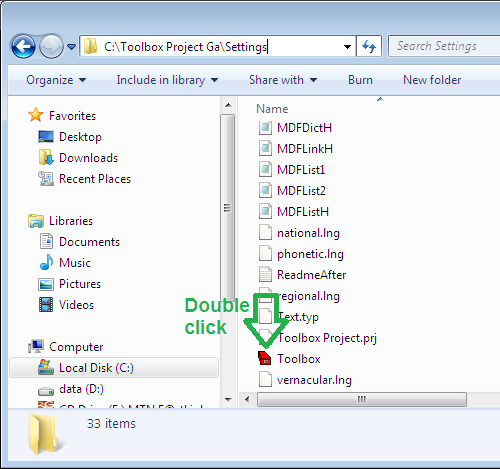Image resolution: width=500 pixels, height=469 pixels.
Task: Click the Desktop icon in Favorites
Action: tap(46, 137)
